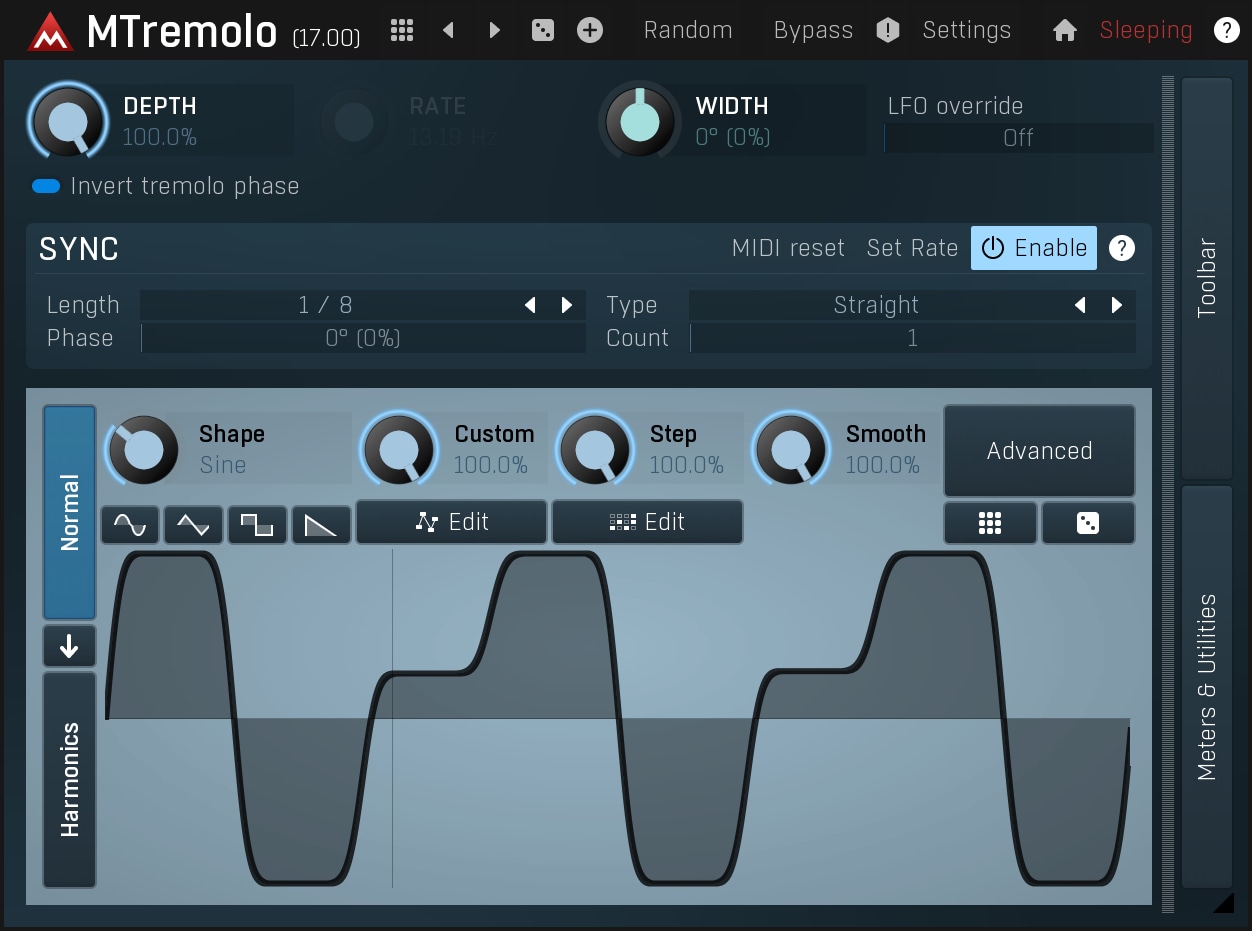This screenshot has height=931, width=1252.
Task: Select the square wave shape preset icon
Action: (x=257, y=524)
